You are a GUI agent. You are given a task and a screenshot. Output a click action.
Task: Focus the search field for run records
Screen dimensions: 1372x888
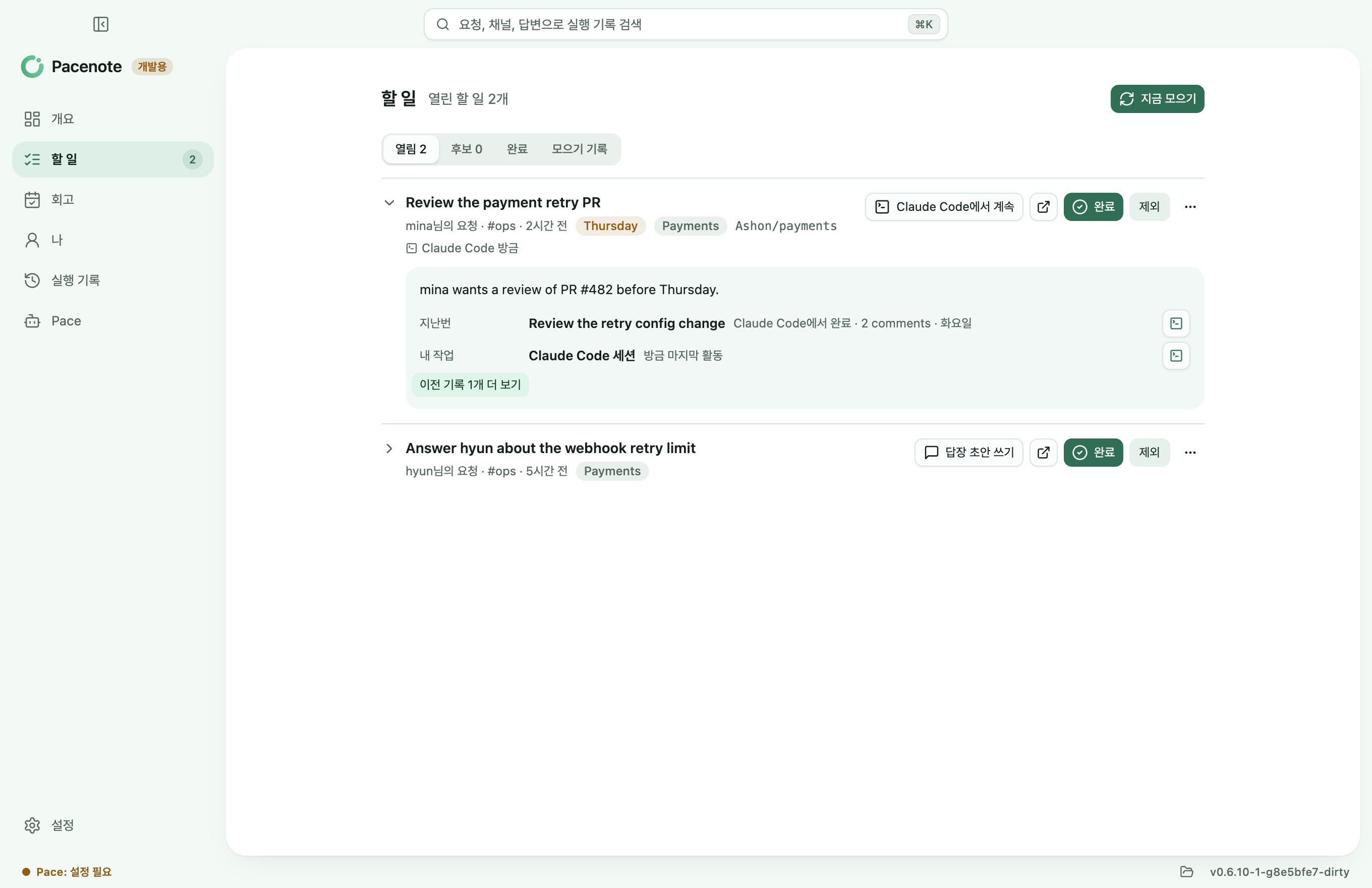pyautogui.click(x=685, y=24)
